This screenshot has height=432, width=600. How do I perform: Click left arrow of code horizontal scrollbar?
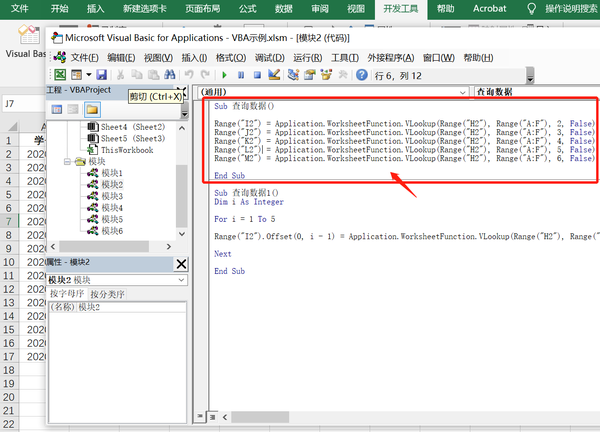point(225,417)
